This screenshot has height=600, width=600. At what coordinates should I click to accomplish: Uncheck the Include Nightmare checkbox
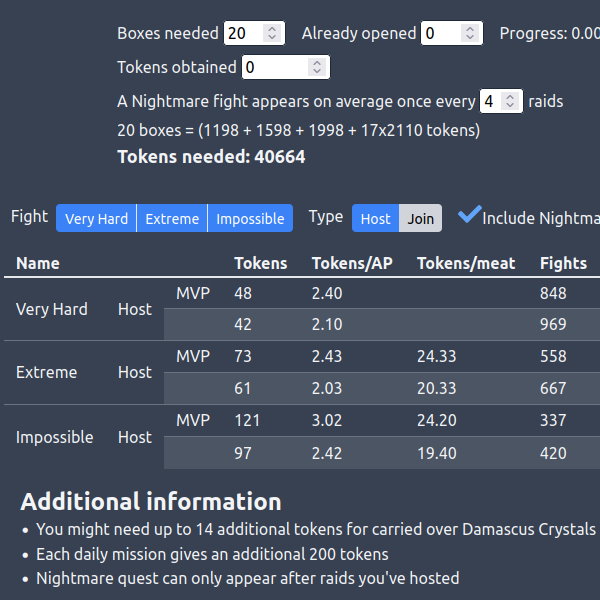click(x=468, y=216)
